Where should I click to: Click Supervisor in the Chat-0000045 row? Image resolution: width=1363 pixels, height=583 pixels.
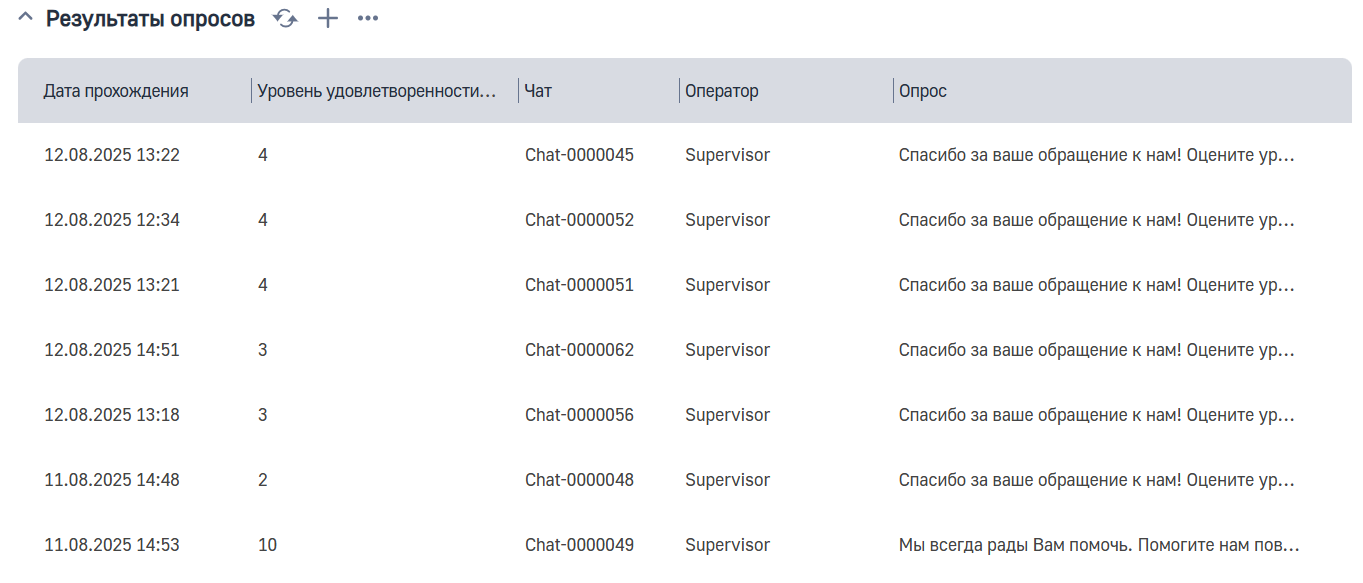pyautogui.click(x=727, y=155)
